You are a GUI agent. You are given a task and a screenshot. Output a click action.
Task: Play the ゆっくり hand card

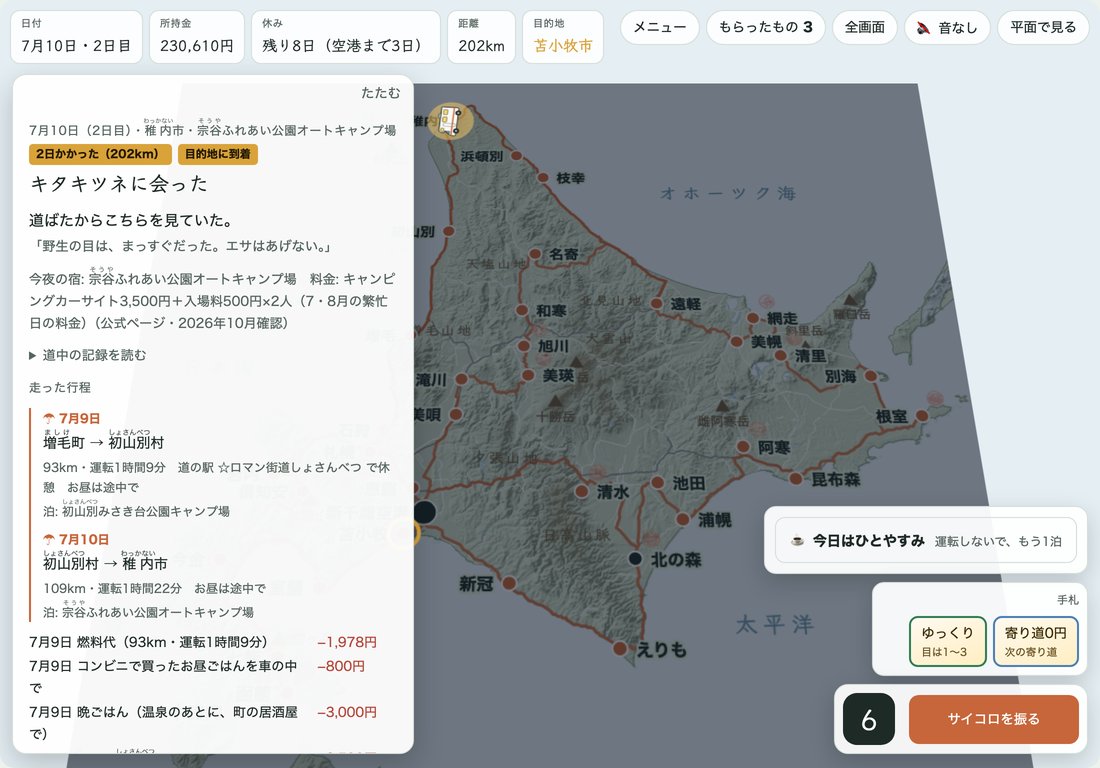[x=948, y=641]
